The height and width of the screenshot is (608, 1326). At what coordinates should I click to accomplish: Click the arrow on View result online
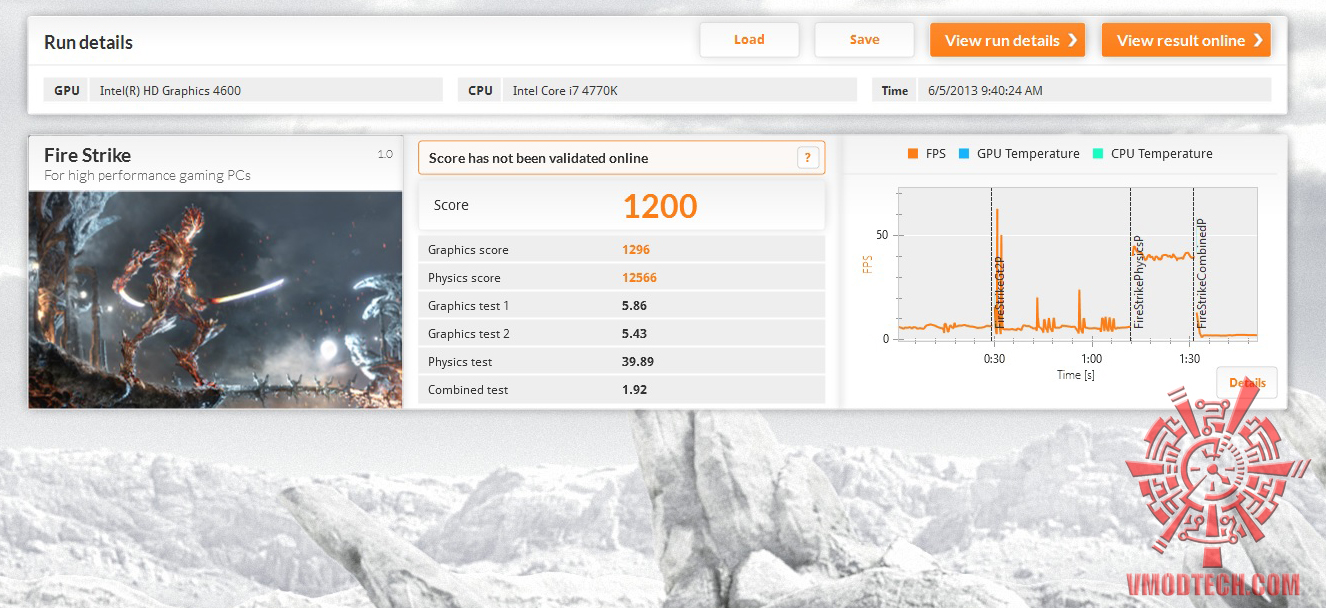pyautogui.click(x=1258, y=40)
